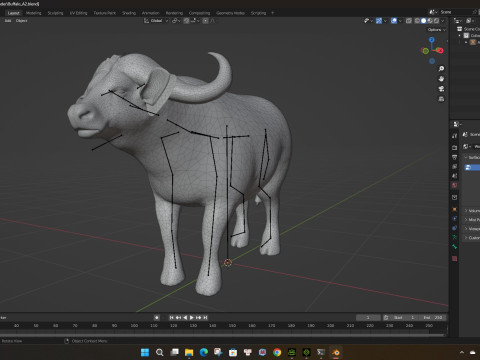
Task: Add a new workspace with plus icon
Action: 272,13
